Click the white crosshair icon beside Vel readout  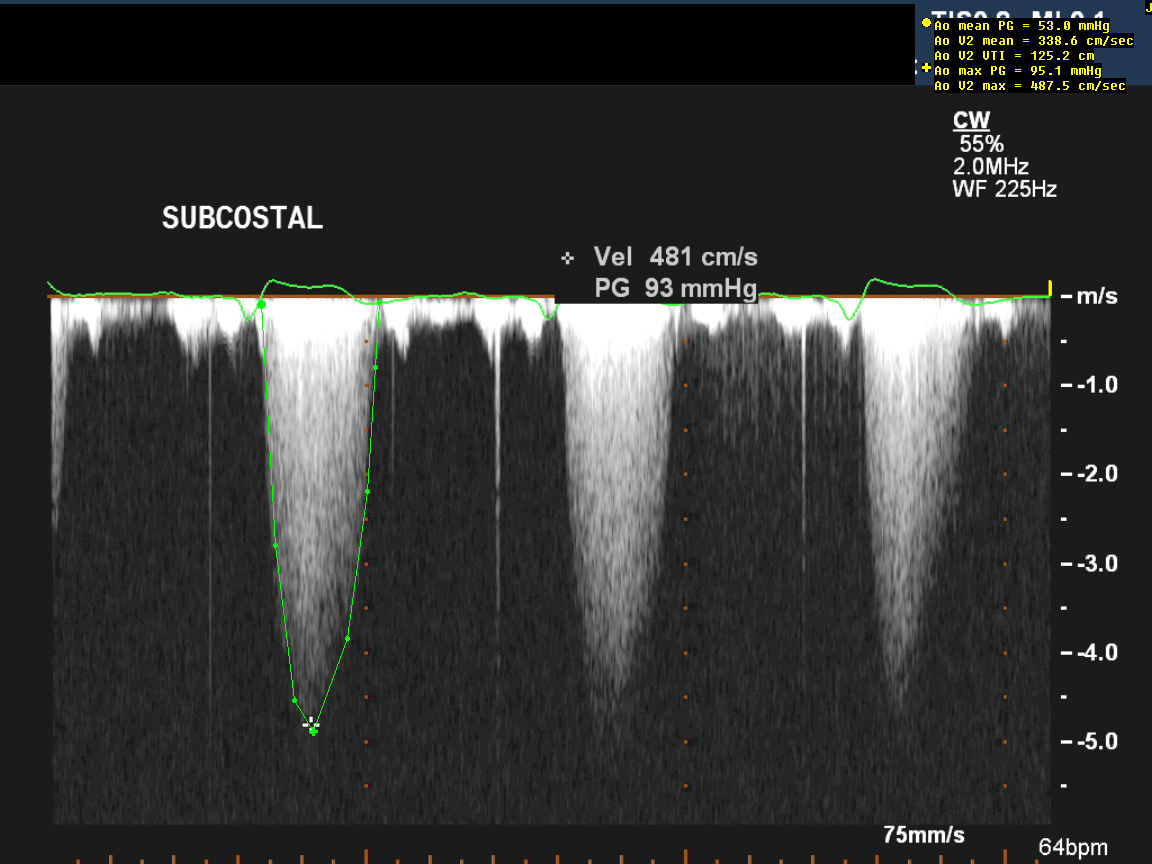pyautogui.click(x=568, y=258)
